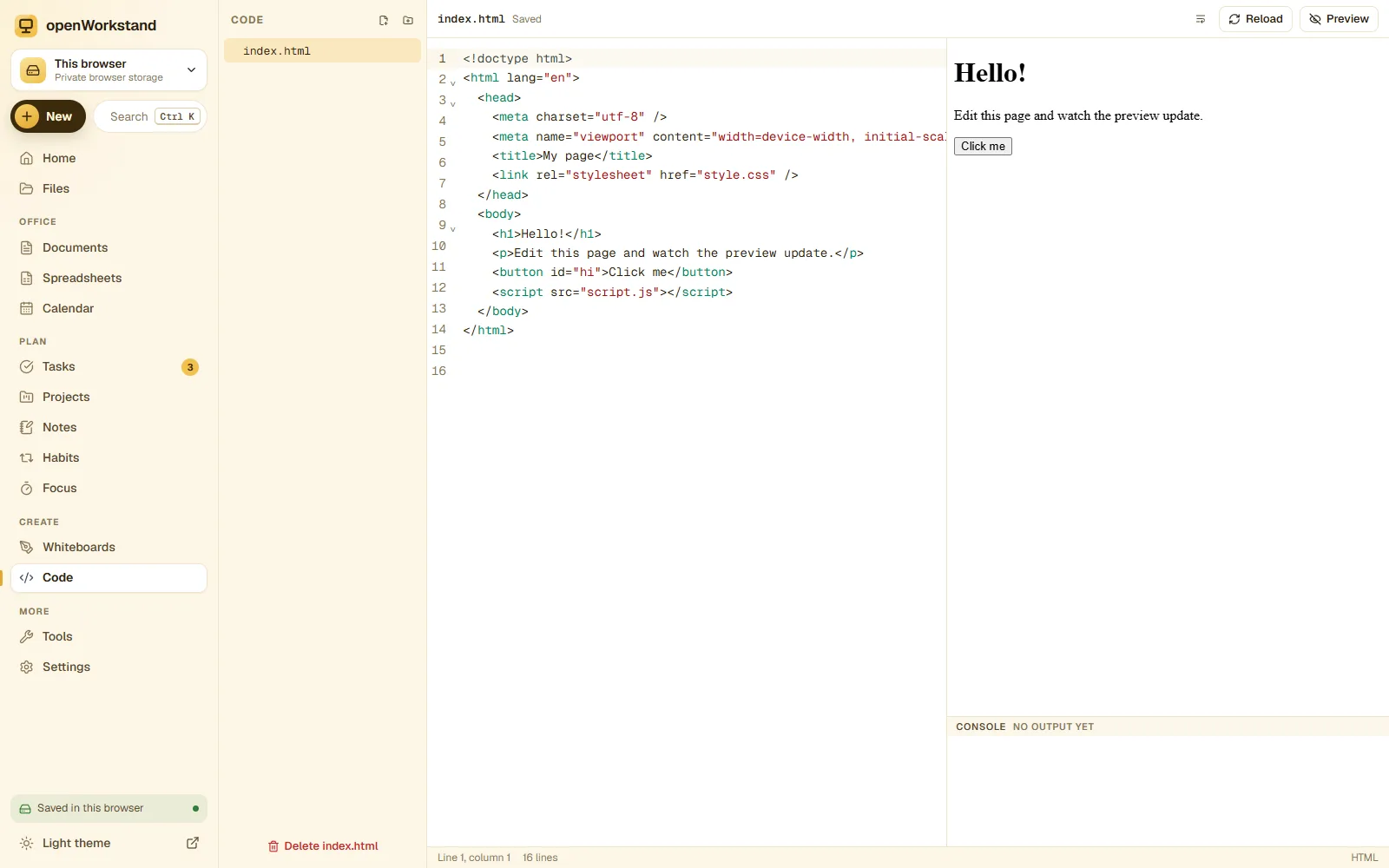Open Spreadsheets section
Screen dimensions: 1389x868
click(x=109, y=278)
